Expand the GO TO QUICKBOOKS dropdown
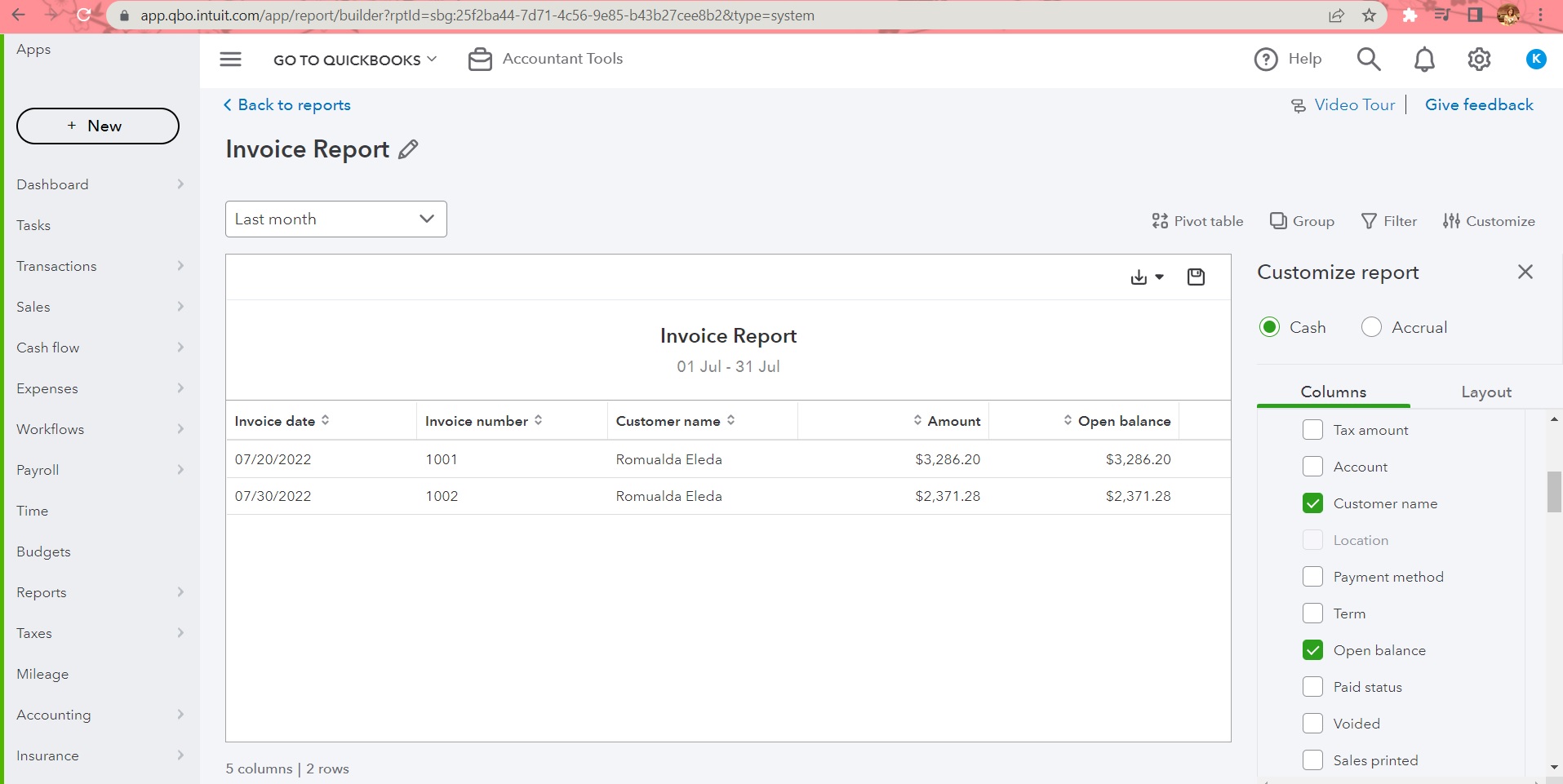The width and height of the screenshot is (1563, 784). pos(355,60)
